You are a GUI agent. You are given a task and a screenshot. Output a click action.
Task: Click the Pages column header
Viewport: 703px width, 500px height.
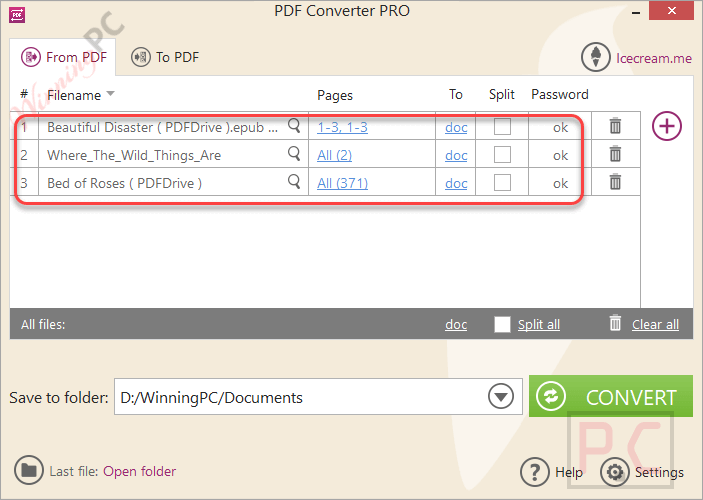[x=335, y=95]
